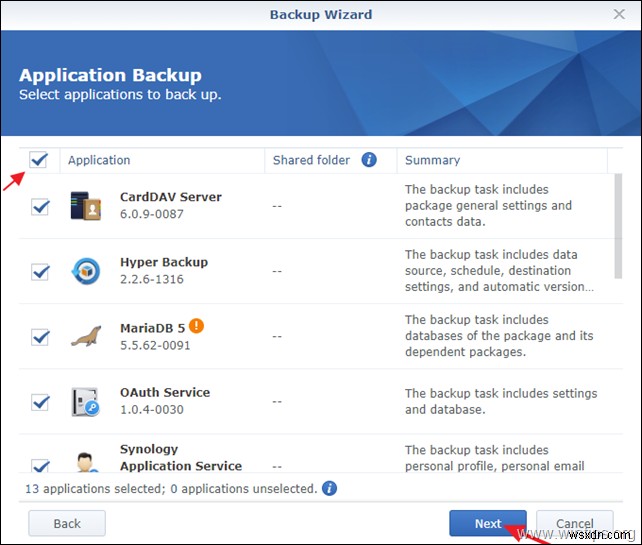Click the OAuth summary about settings and database
The height and width of the screenshot is (545, 642).
[x=501, y=401]
